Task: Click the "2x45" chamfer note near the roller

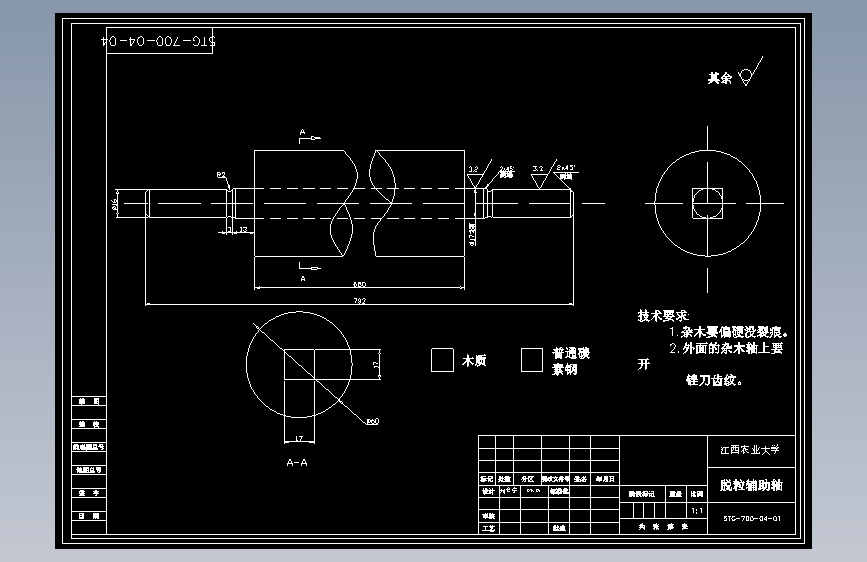Action: [506, 171]
